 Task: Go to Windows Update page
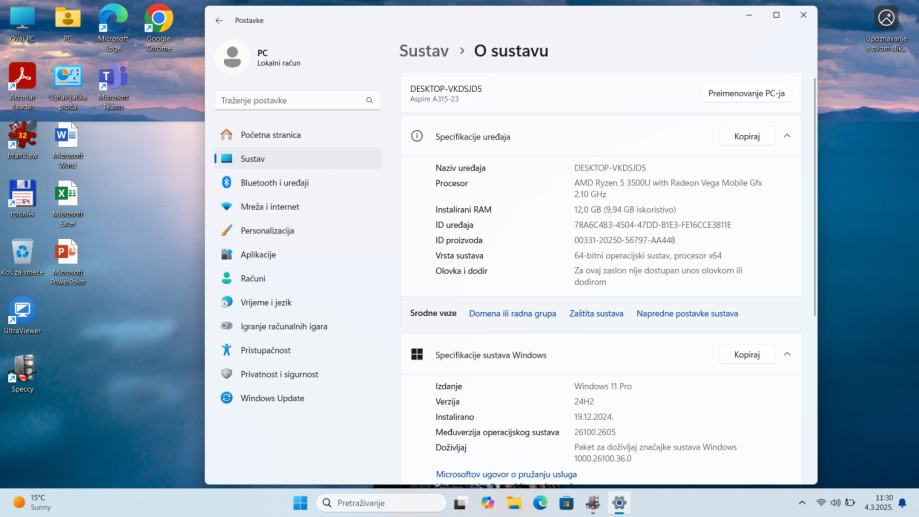click(x=272, y=398)
